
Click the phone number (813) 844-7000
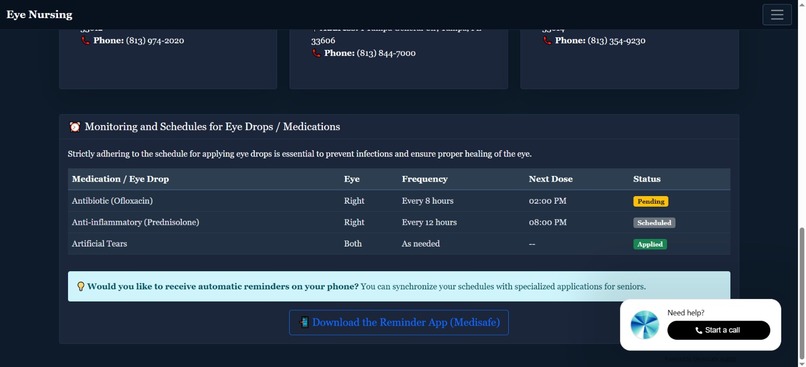tap(386, 53)
